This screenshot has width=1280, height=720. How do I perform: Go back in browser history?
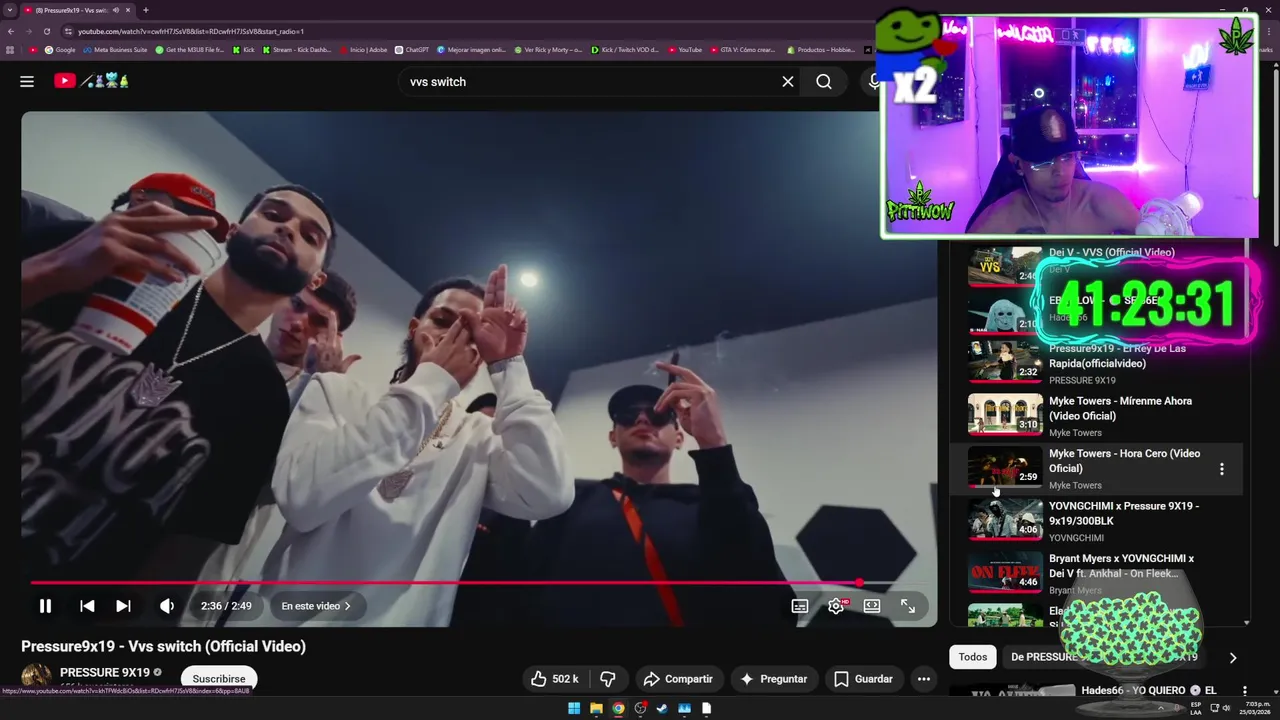coord(10,31)
